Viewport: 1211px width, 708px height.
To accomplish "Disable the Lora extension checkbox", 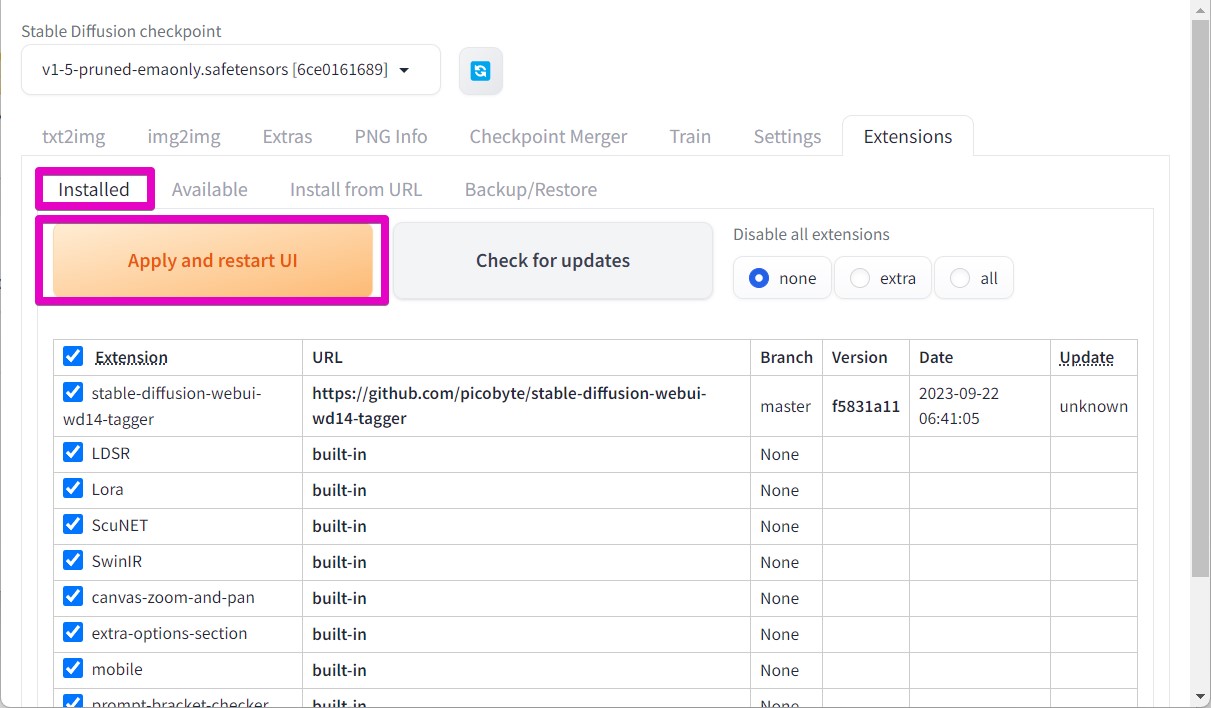I will click(x=73, y=489).
